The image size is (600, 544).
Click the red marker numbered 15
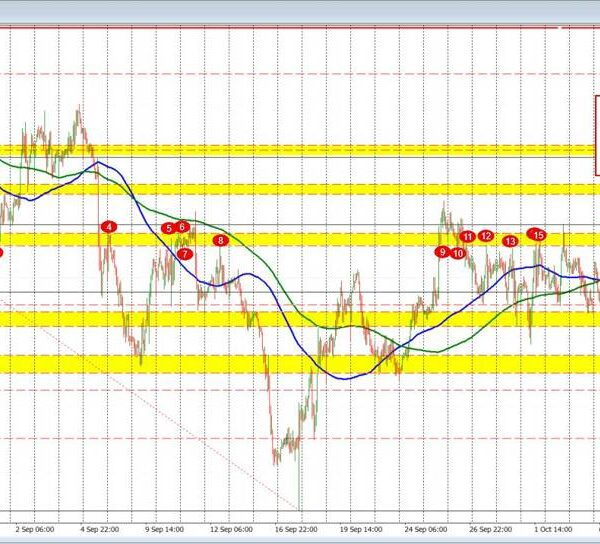[536, 234]
